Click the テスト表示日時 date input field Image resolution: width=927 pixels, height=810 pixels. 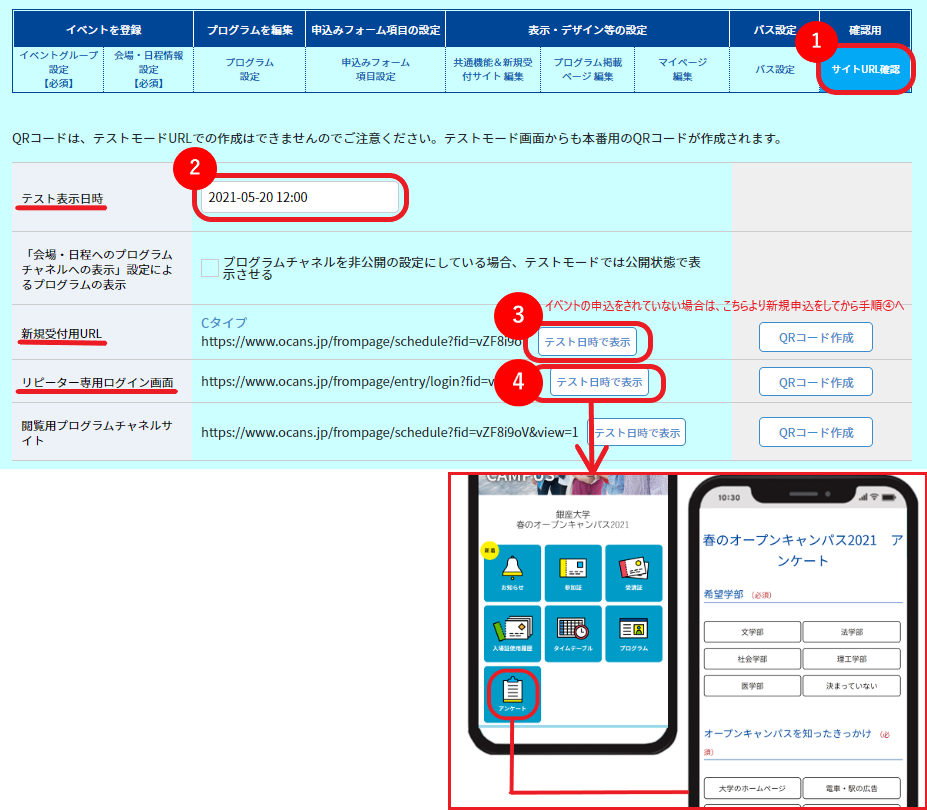pyautogui.click(x=300, y=197)
